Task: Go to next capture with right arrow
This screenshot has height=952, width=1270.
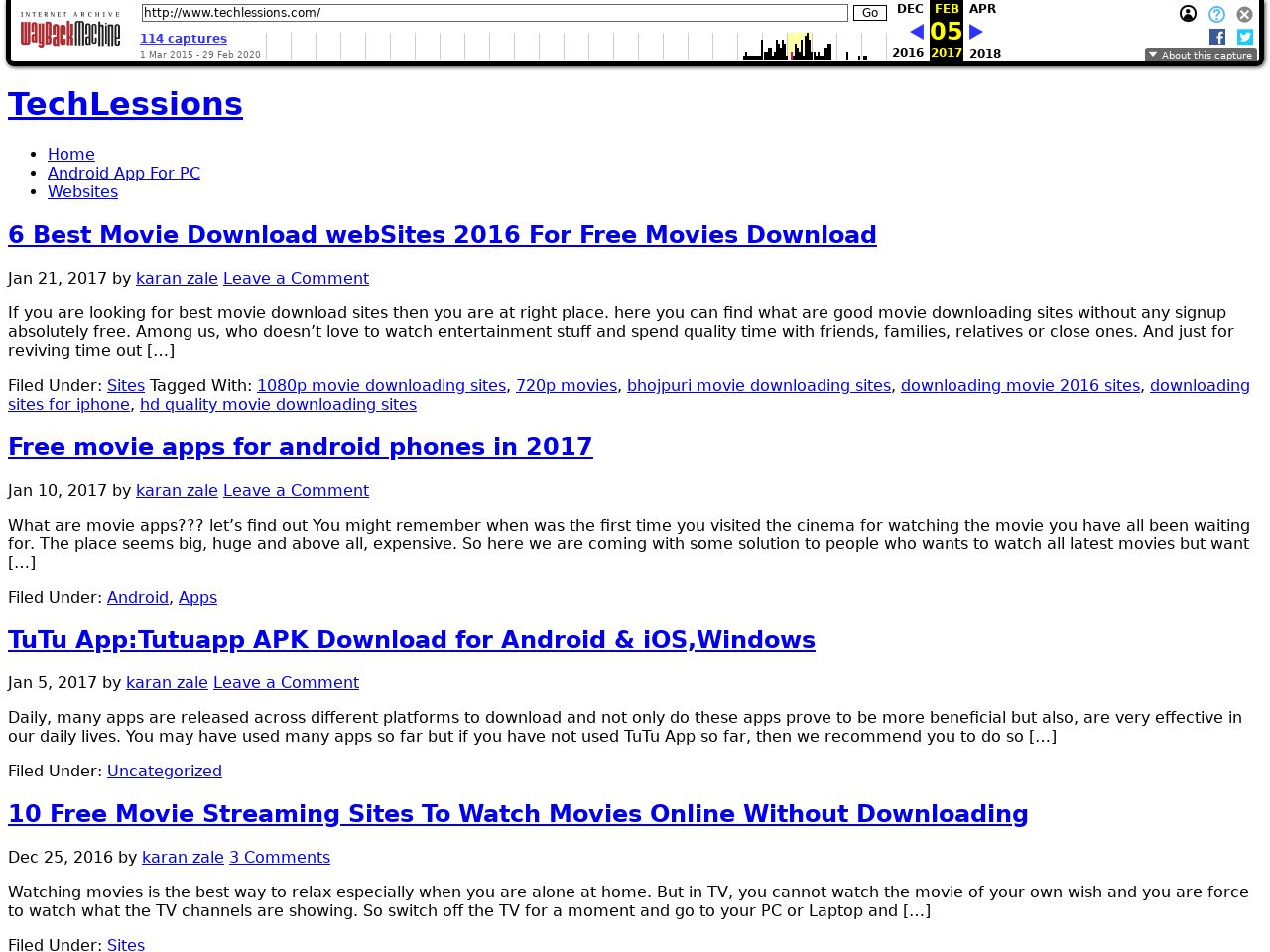Action: (x=976, y=32)
